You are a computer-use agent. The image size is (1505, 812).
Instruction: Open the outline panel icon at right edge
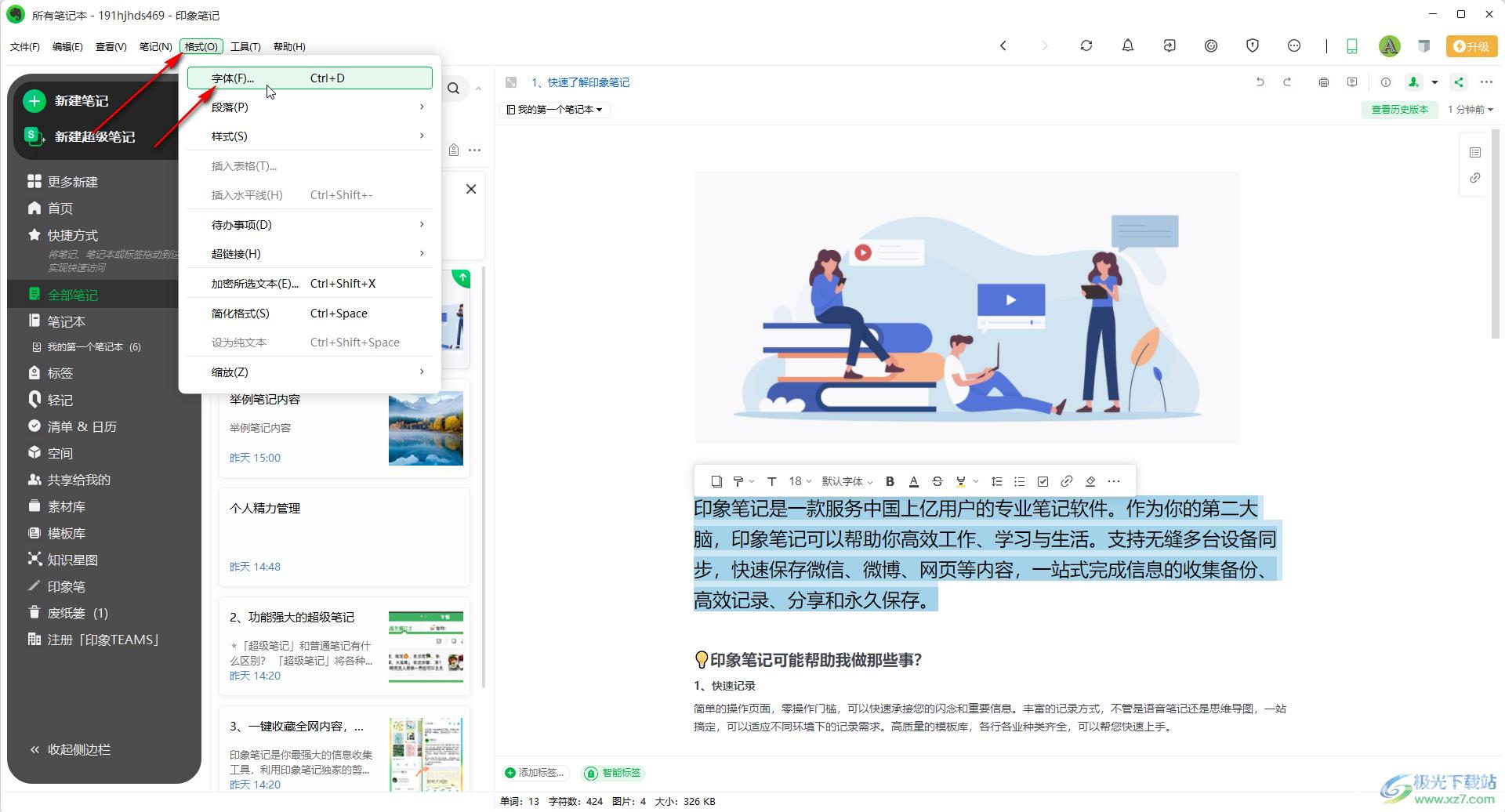(1475, 152)
